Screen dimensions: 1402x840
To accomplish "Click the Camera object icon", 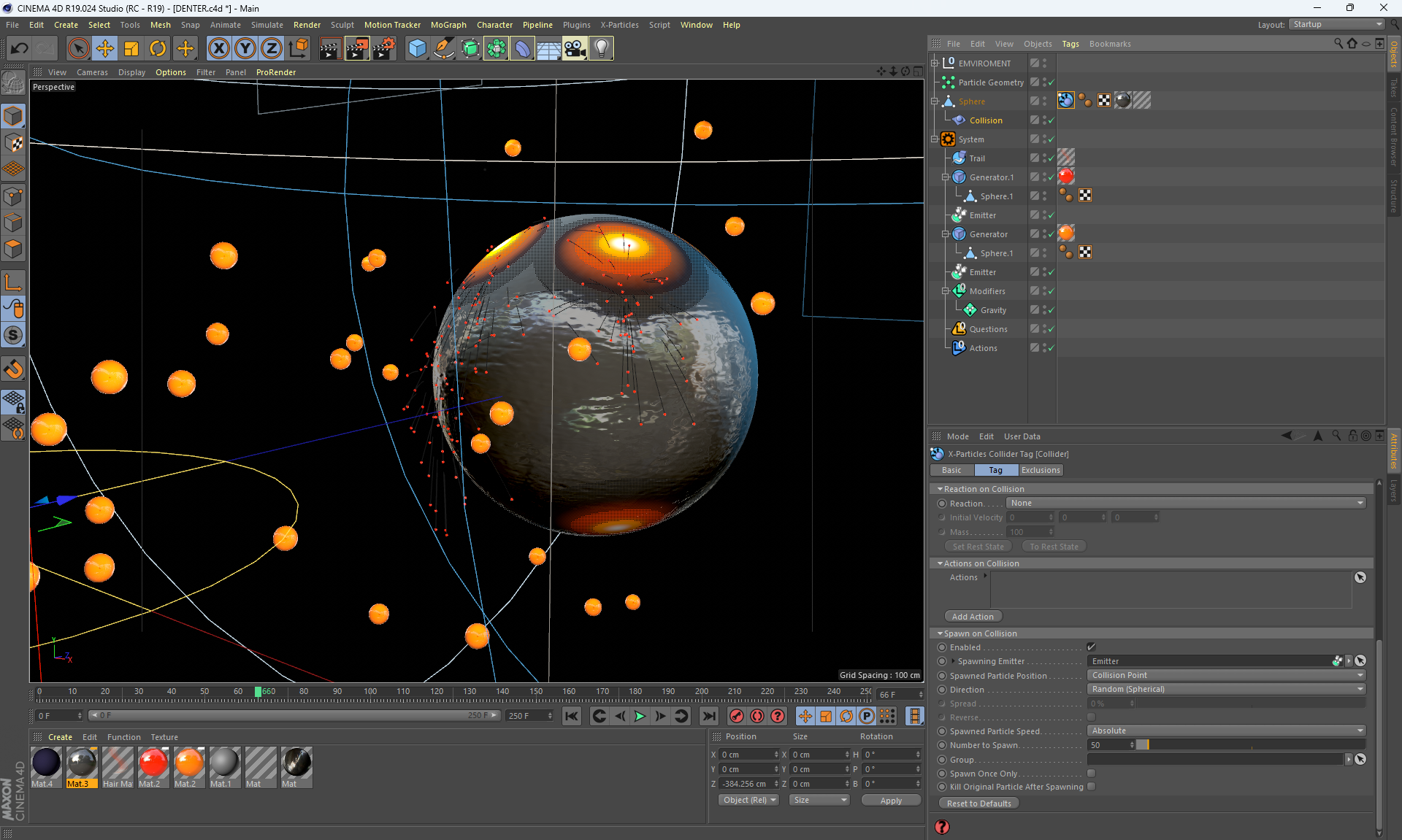I will click(575, 49).
